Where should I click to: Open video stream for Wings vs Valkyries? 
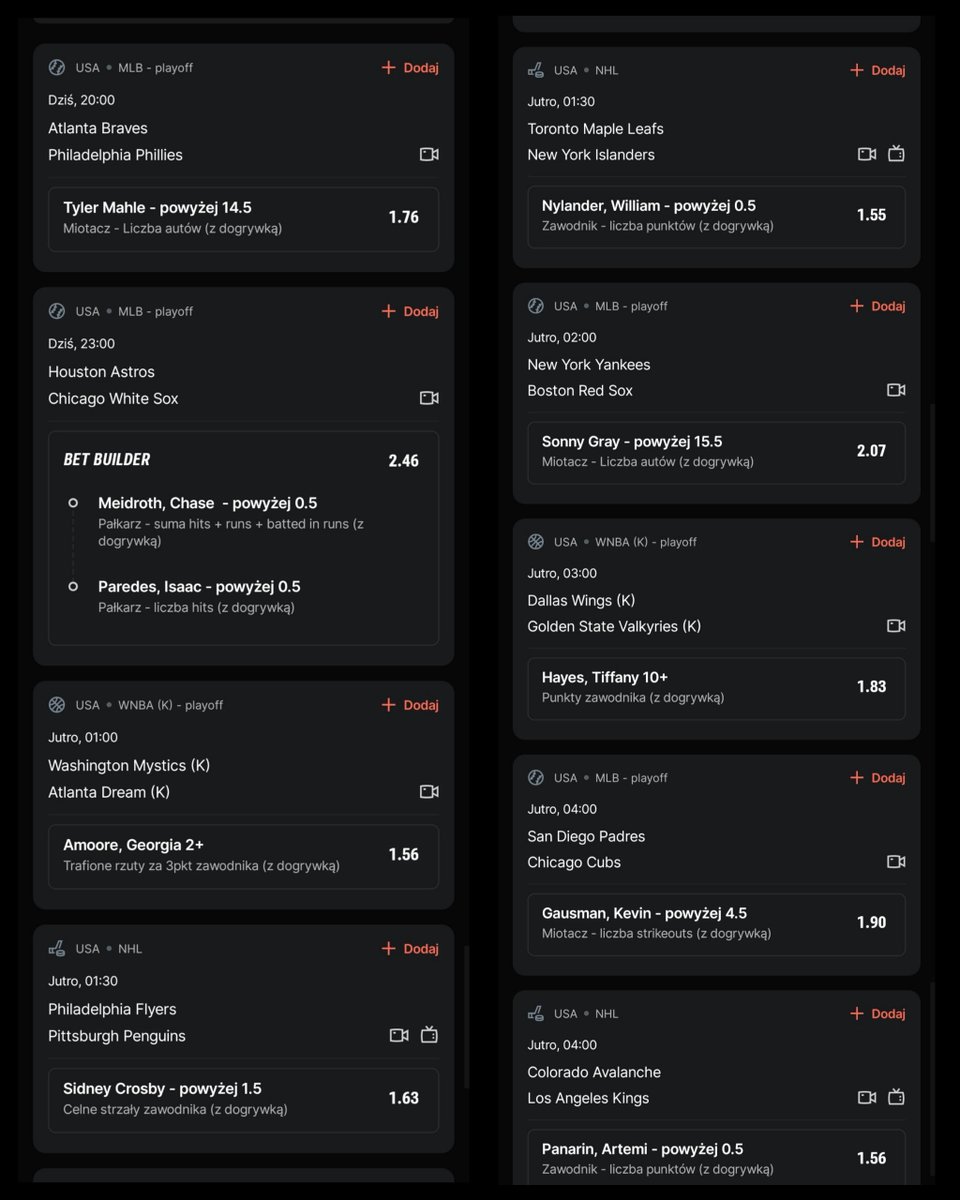click(896, 625)
